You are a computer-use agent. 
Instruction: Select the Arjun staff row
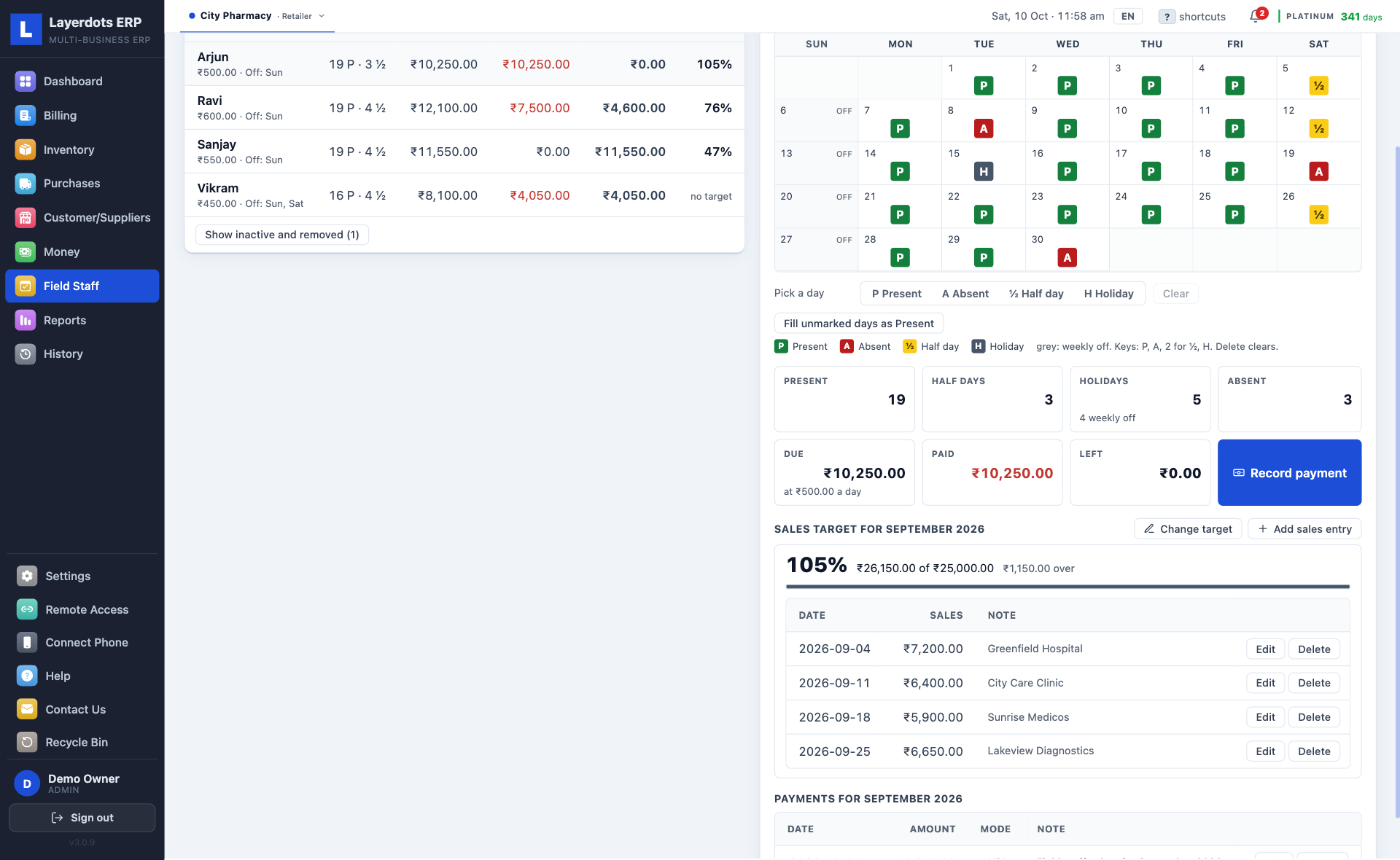click(x=464, y=64)
